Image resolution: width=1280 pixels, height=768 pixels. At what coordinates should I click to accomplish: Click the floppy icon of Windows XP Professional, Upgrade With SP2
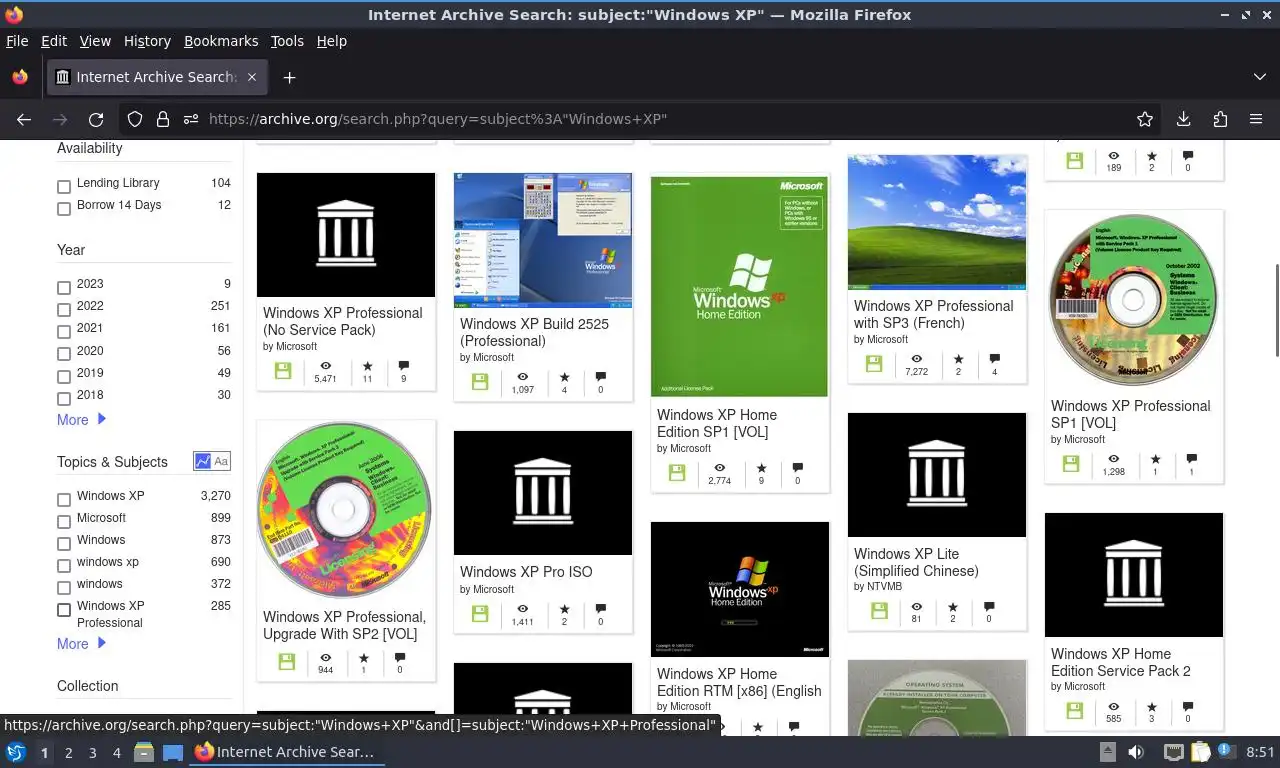coord(286,661)
